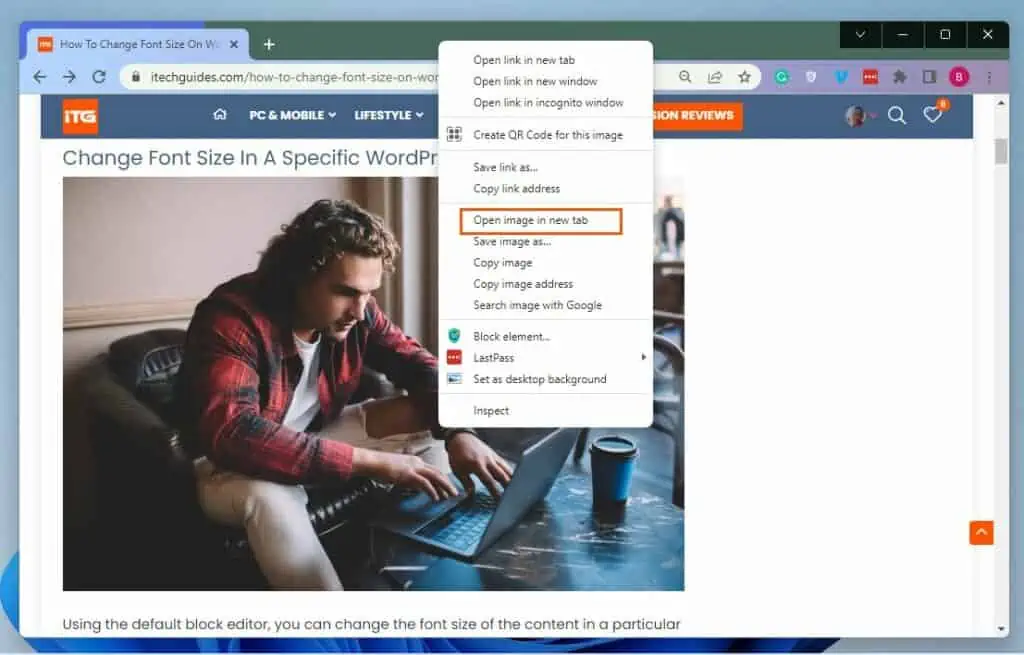1024x655 pixels.
Task: Expand the LIFESTYLE navigation dropdown
Action: click(388, 115)
